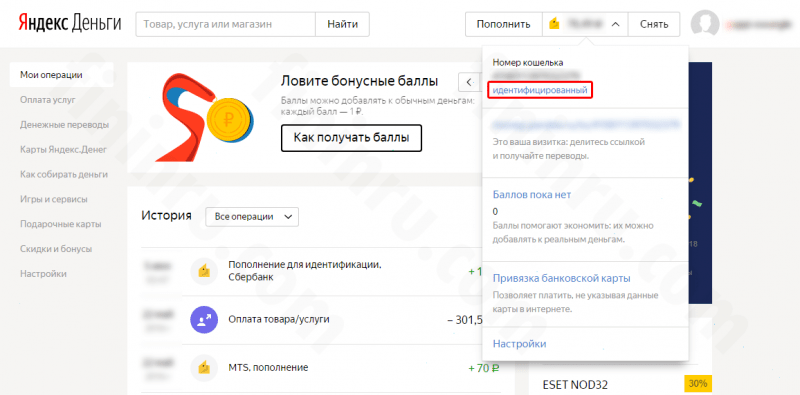
Task: Click the wallet icon beside Пополнение для идентификации
Action: pos(205,271)
